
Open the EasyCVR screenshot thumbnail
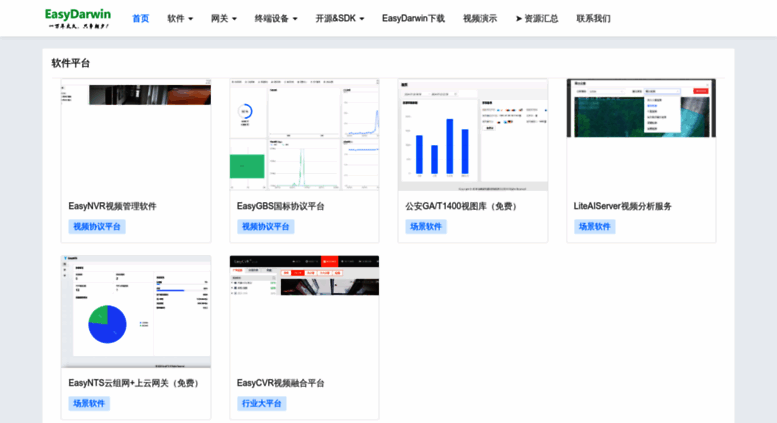pyautogui.click(x=304, y=312)
